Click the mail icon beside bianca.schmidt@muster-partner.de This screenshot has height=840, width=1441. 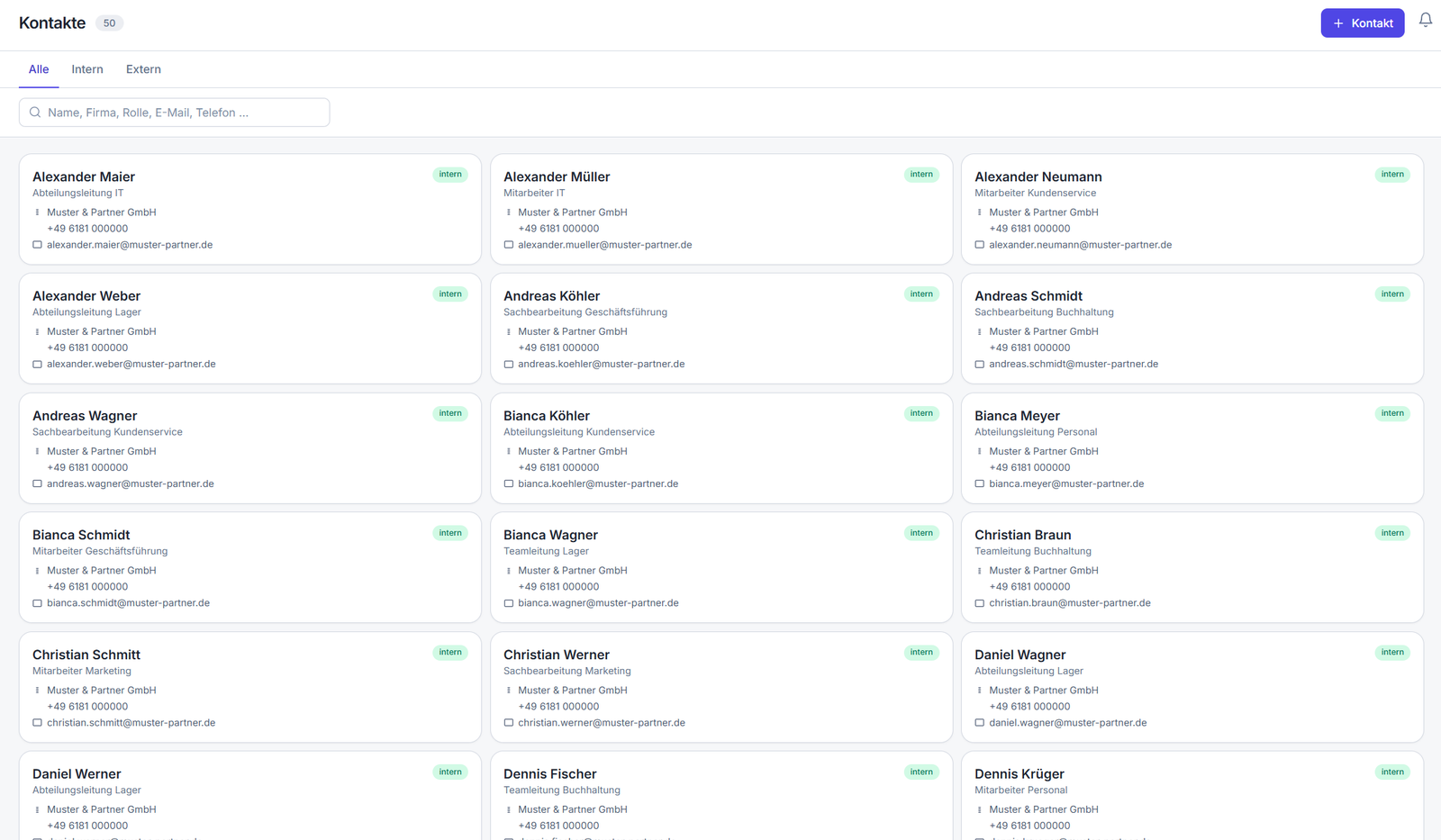click(38, 603)
